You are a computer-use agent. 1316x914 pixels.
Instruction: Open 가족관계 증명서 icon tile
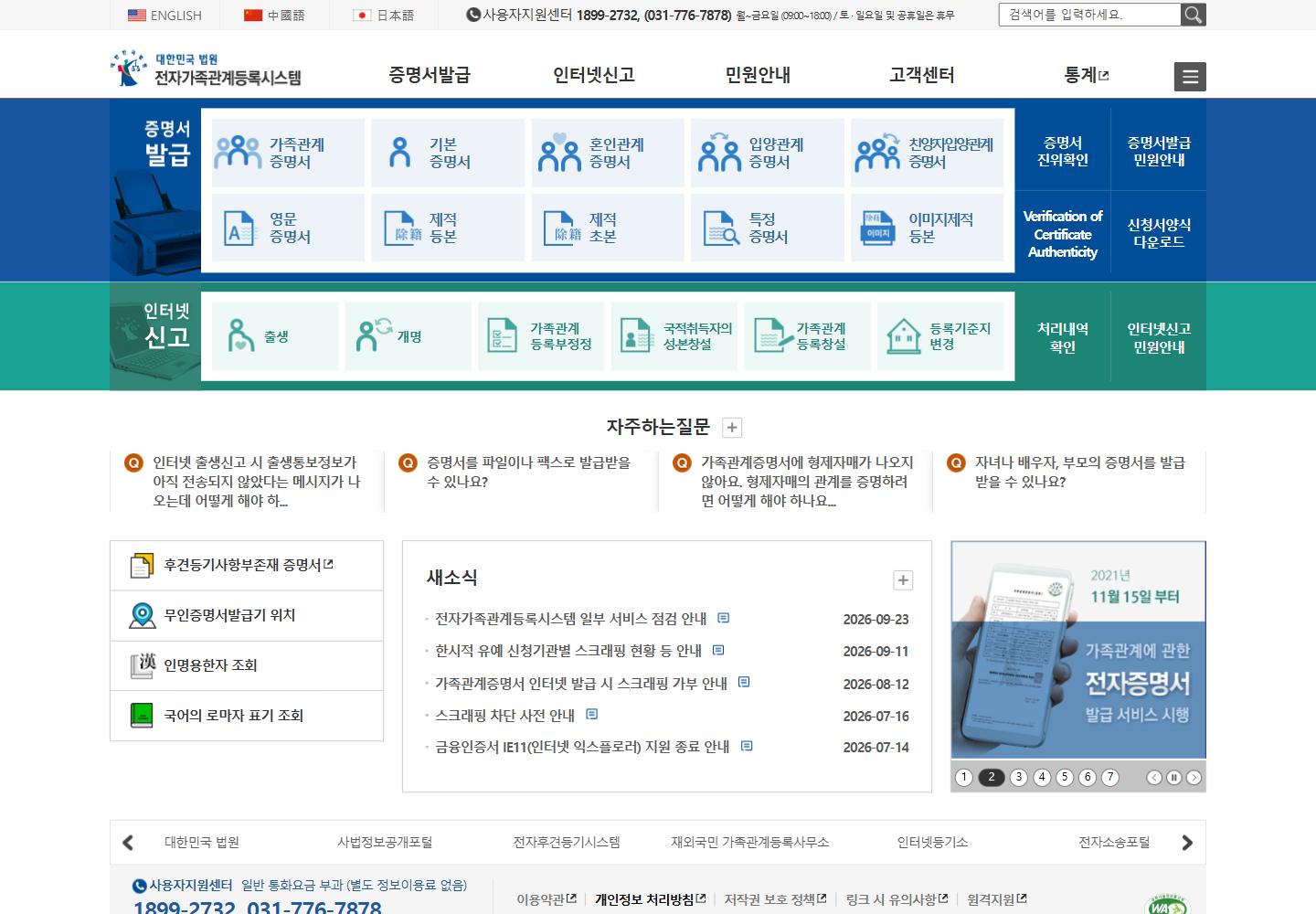pos(288,153)
